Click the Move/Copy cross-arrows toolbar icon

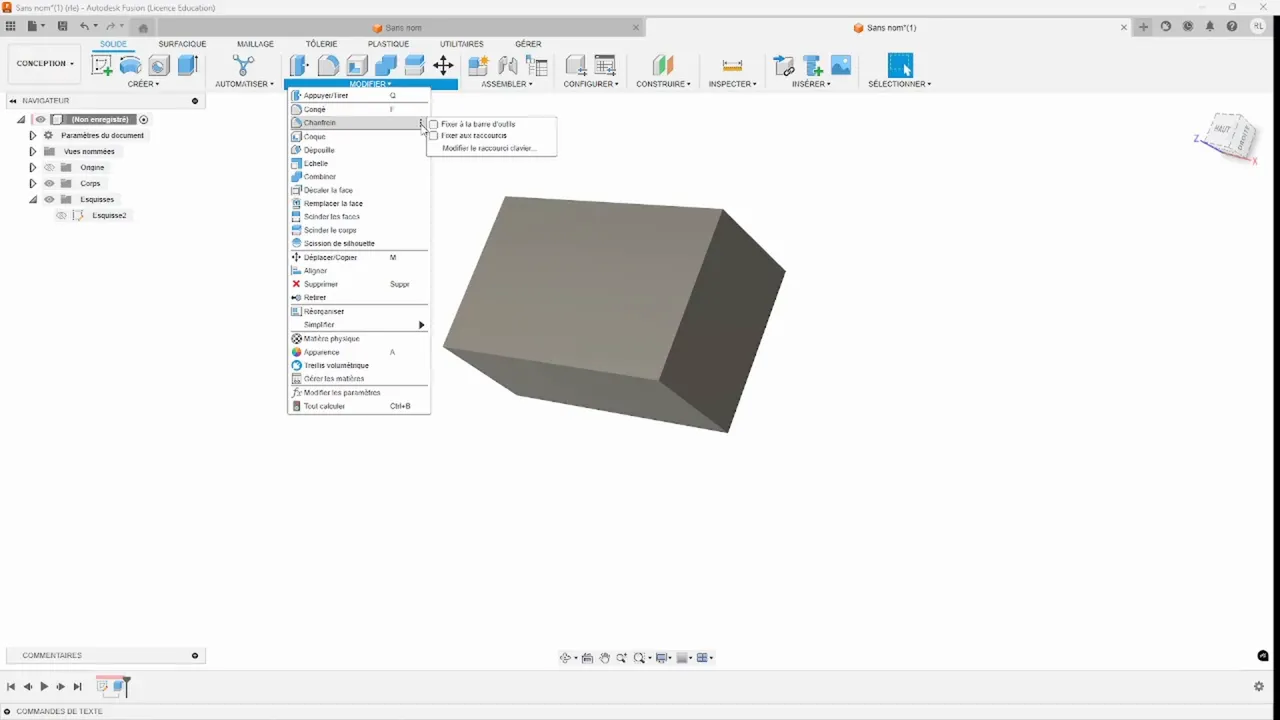[443, 66]
